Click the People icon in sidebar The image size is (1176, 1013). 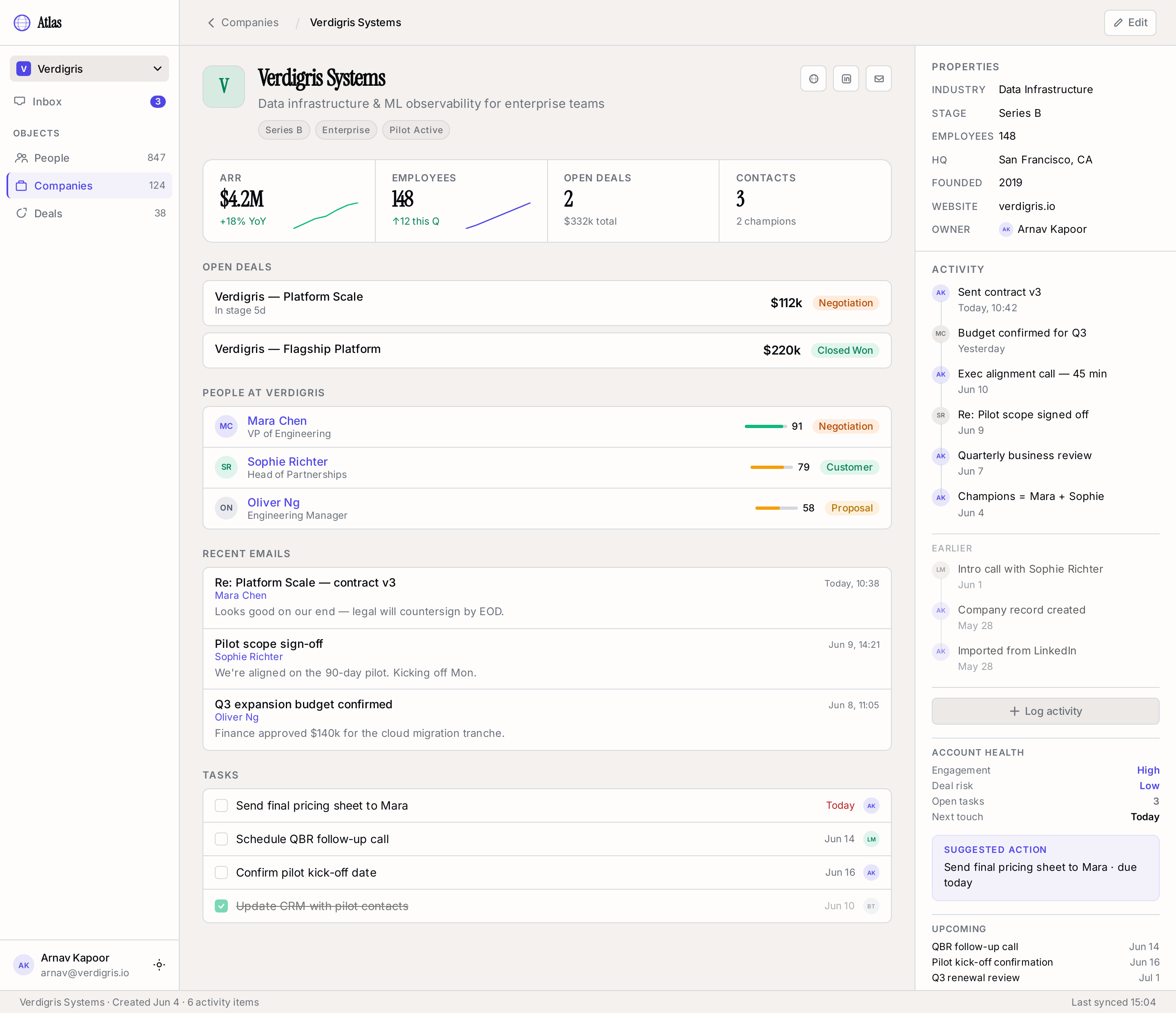coord(22,157)
